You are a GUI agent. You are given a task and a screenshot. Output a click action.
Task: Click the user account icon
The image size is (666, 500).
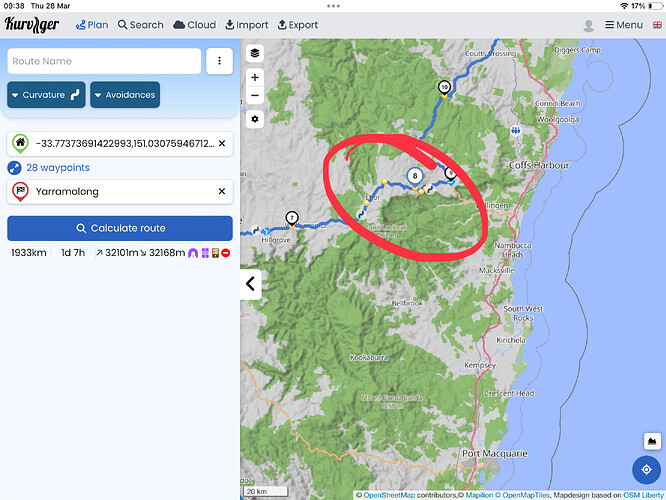(589, 25)
